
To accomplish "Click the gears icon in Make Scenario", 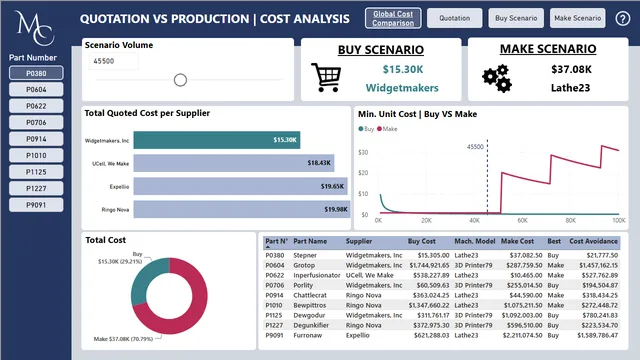I will [x=497, y=78].
